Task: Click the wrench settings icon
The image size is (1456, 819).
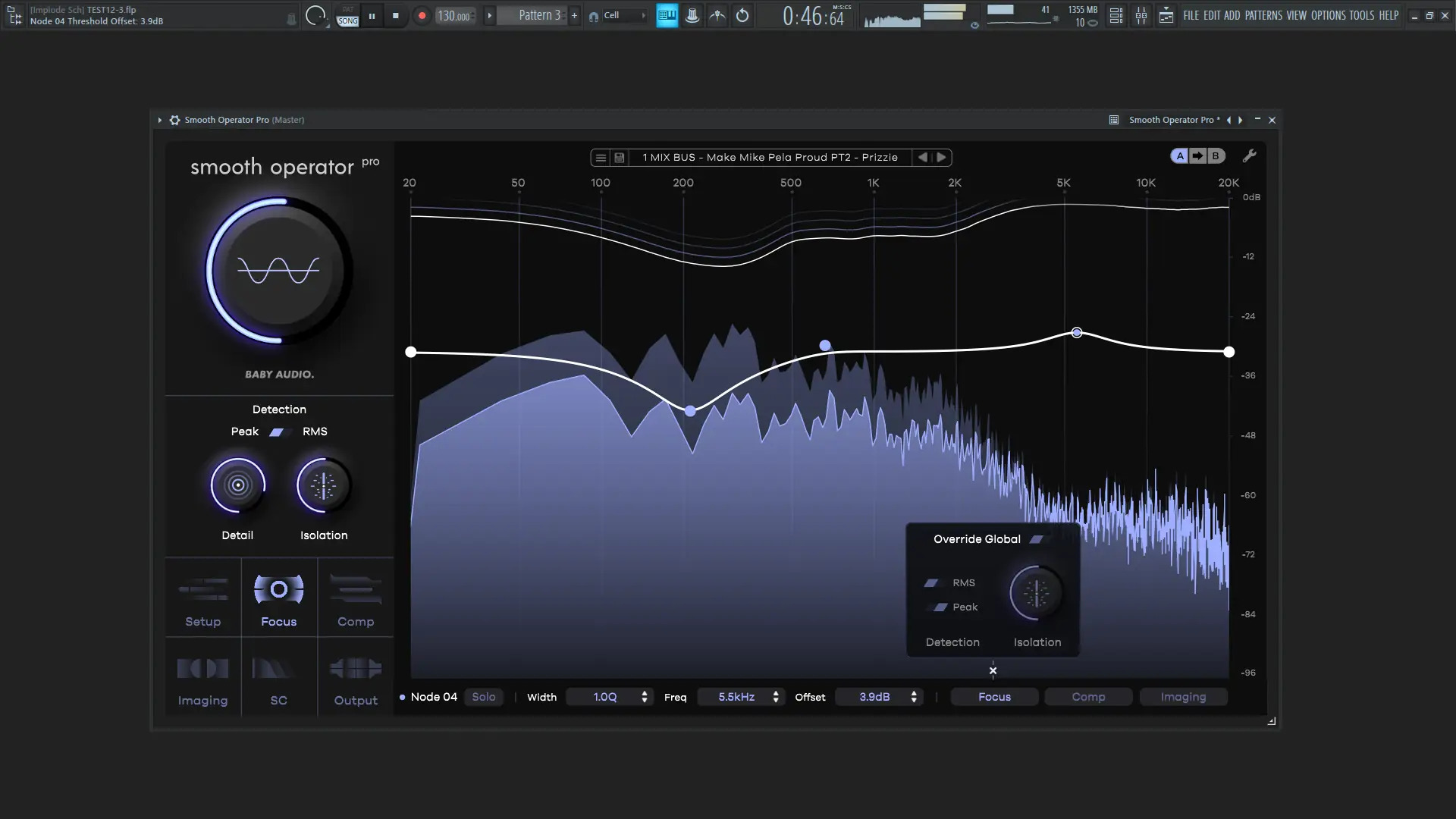Action: click(1249, 156)
